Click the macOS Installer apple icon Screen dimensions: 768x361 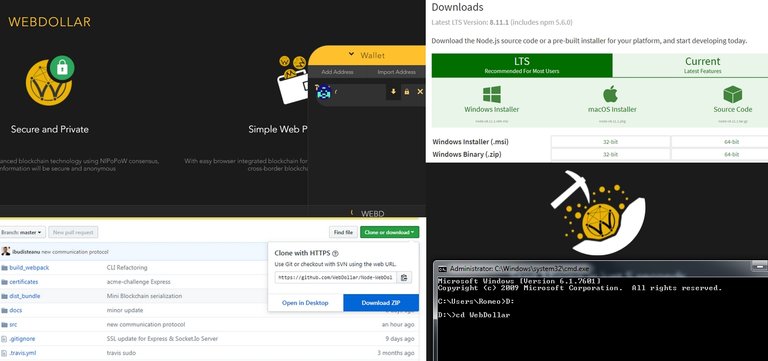coord(610,94)
